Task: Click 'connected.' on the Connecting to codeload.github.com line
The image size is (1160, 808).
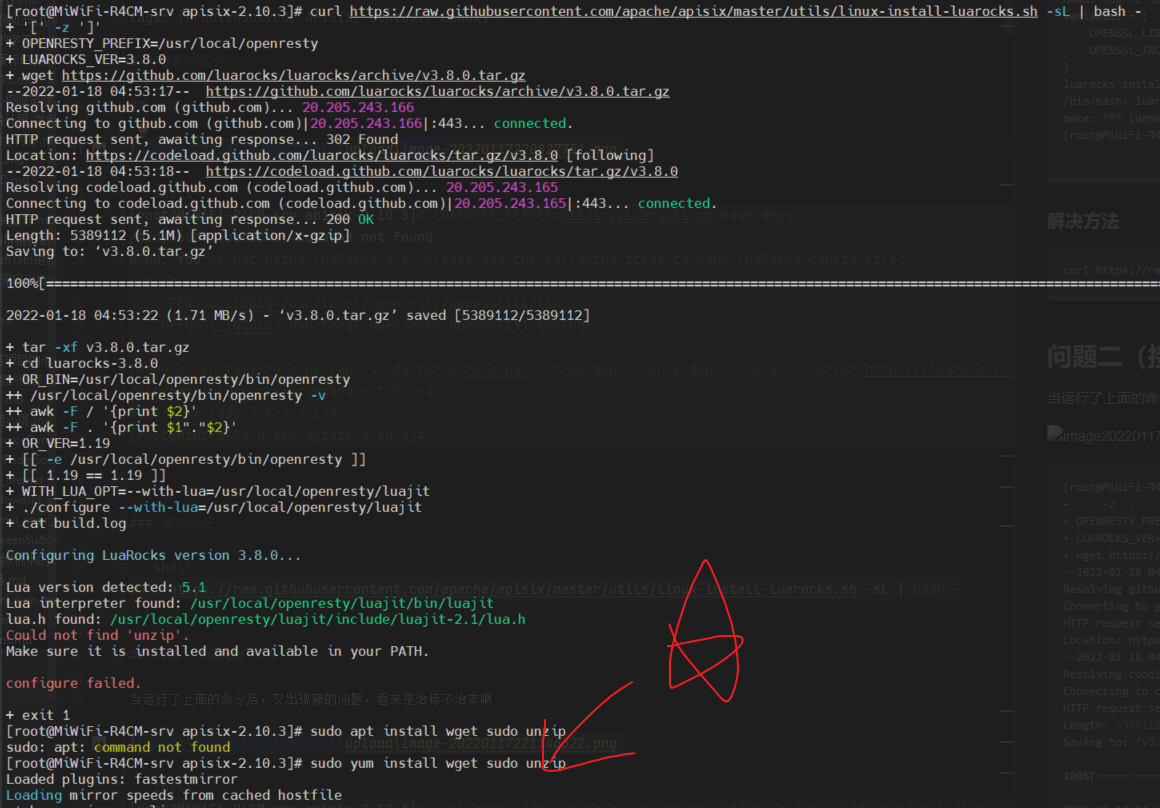Action: [677, 203]
